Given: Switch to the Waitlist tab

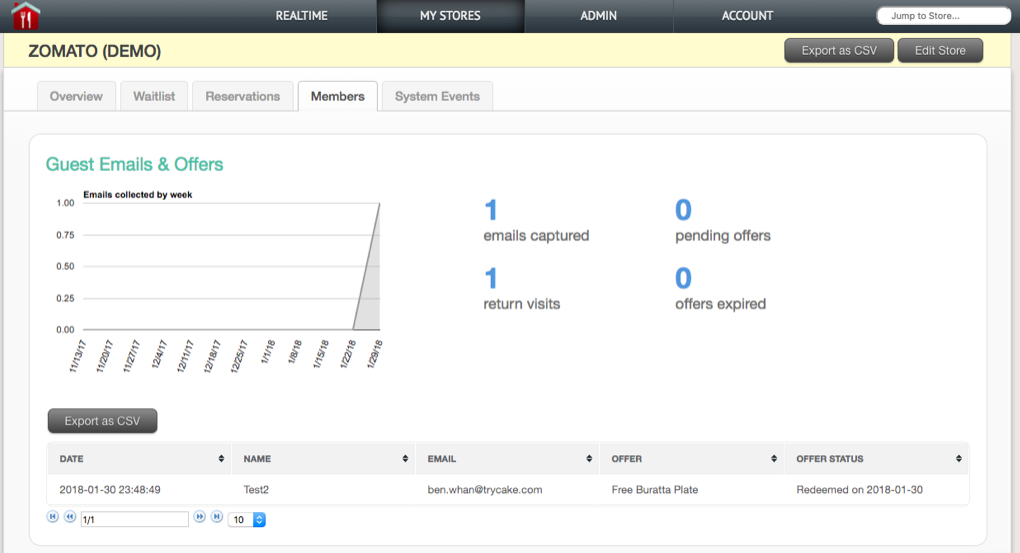Looking at the screenshot, I should click(154, 96).
